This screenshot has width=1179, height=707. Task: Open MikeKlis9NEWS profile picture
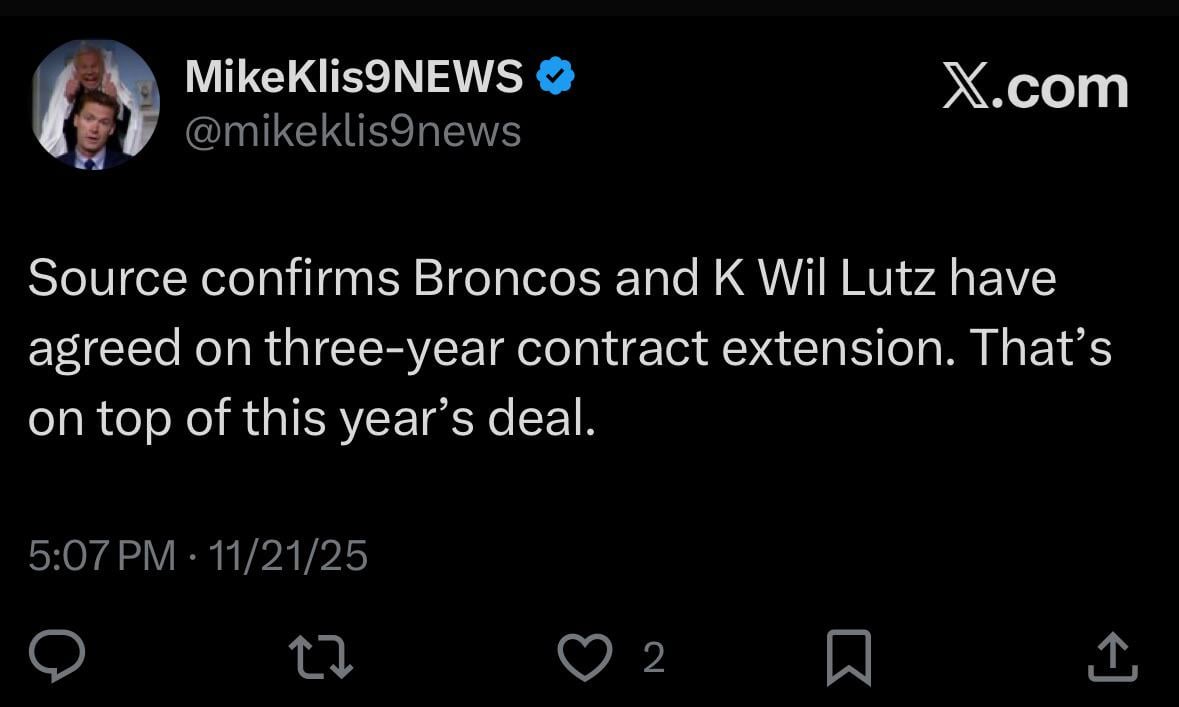[94, 103]
